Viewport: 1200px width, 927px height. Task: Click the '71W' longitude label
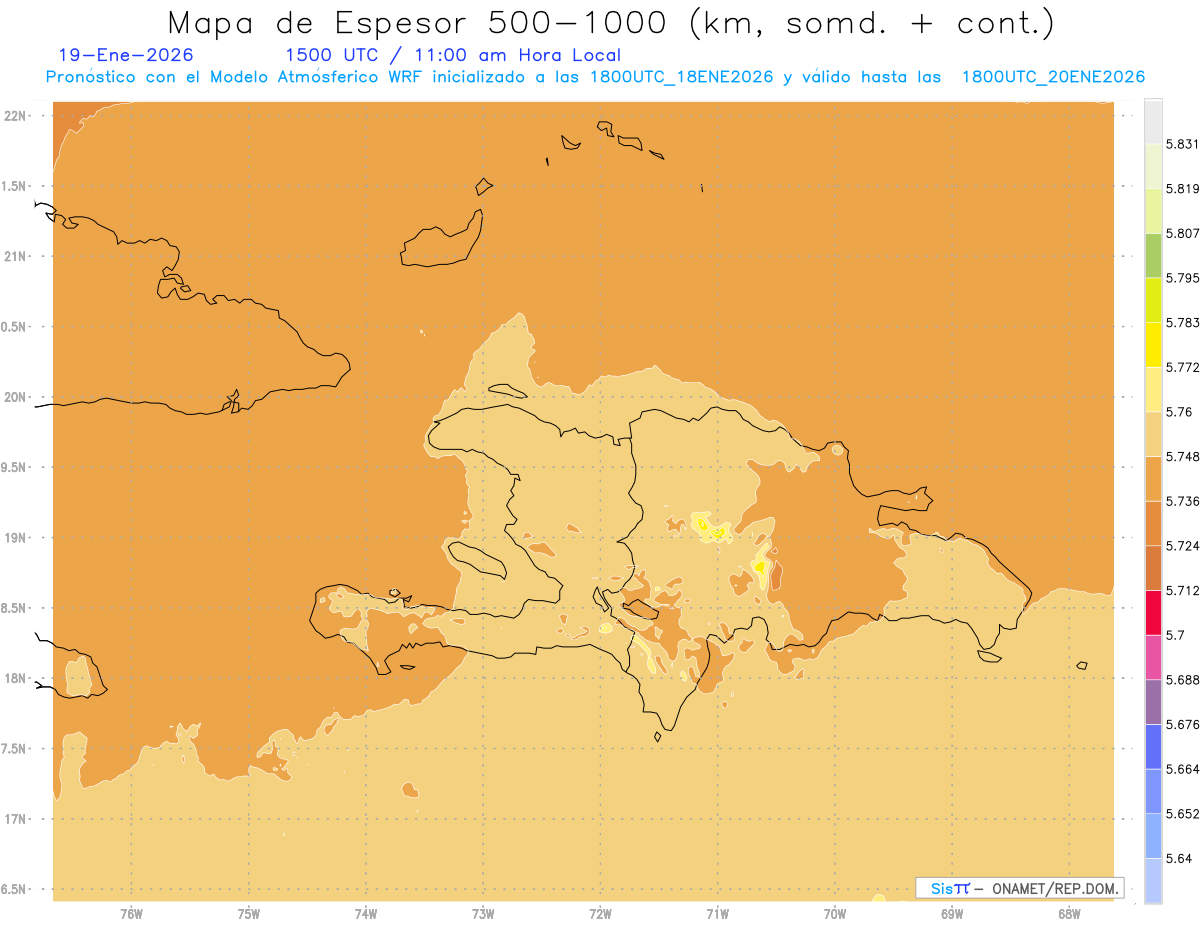tap(717, 913)
